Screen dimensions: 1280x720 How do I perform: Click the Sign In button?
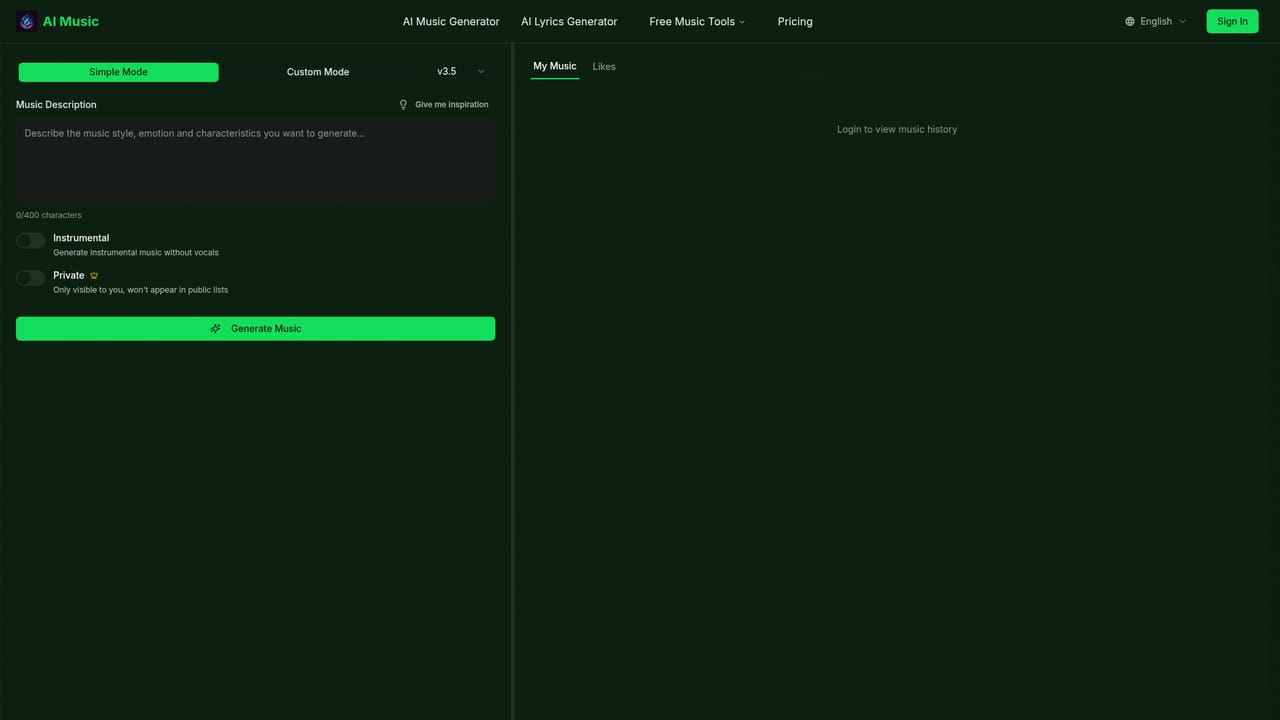(x=1232, y=21)
